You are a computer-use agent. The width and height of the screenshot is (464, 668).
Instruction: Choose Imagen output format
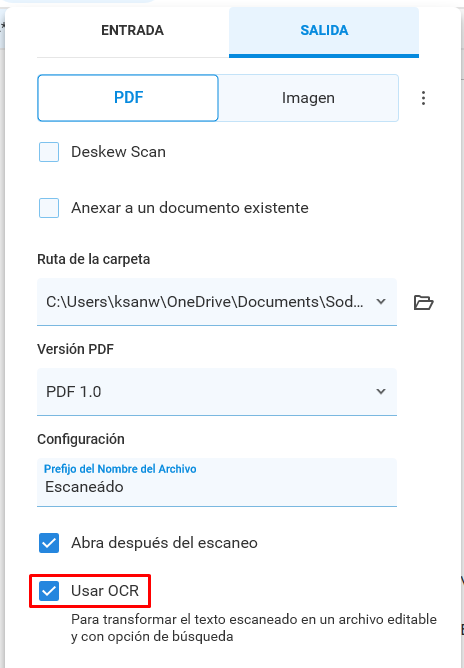pyautogui.click(x=308, y=98)
